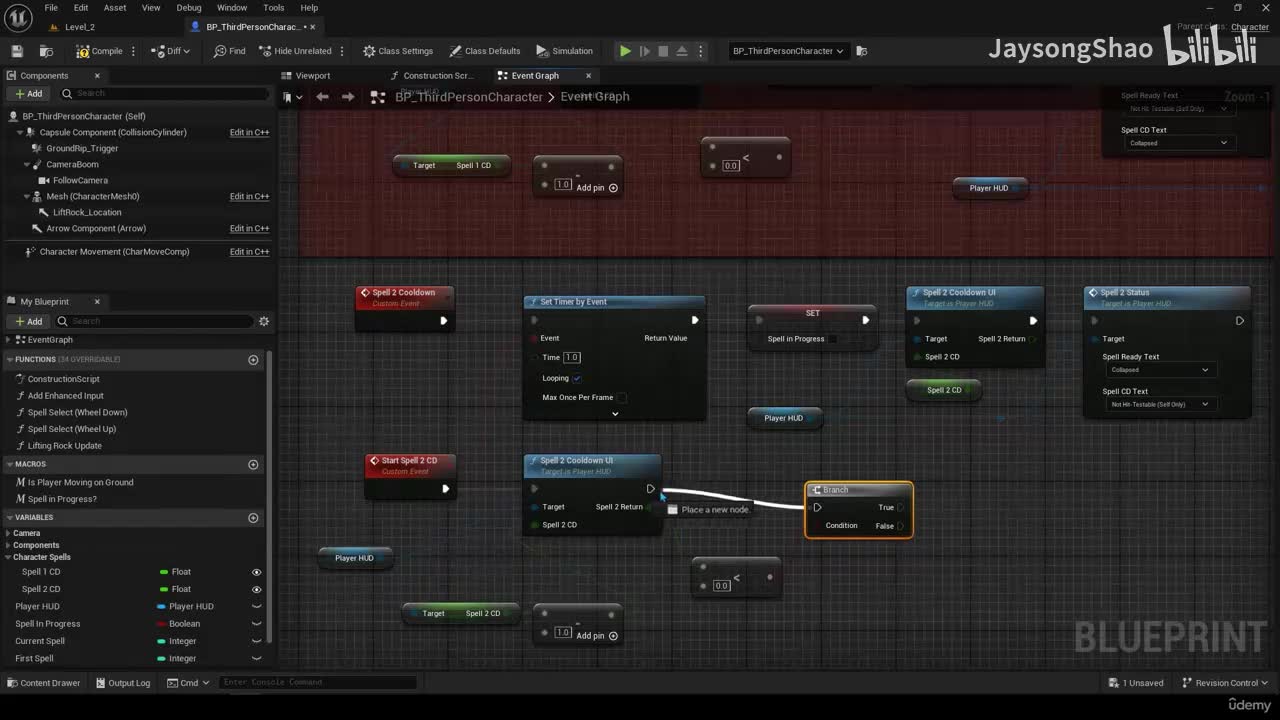Click the icon right of debug object selector

pos(862,51)
